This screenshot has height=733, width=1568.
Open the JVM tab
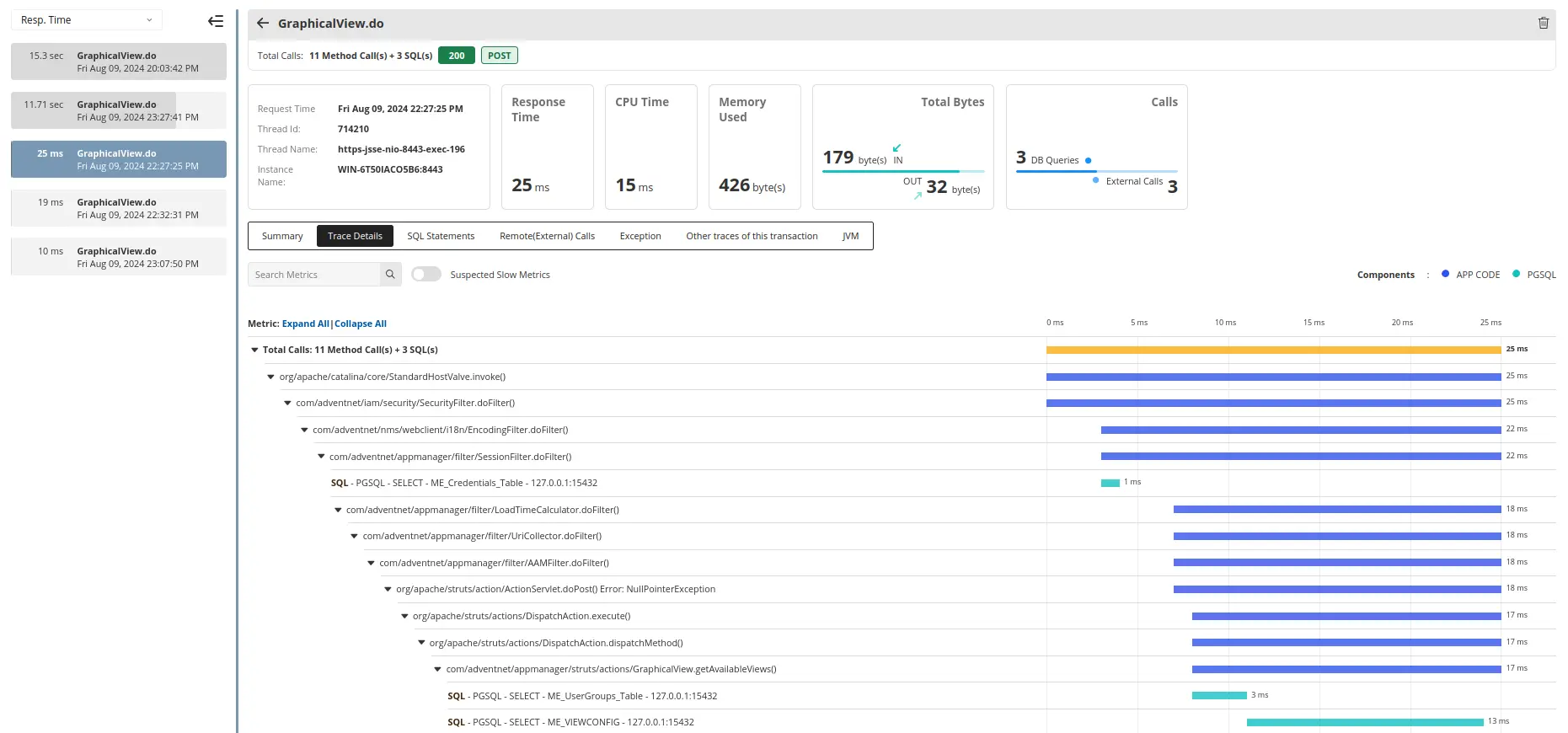850,236
